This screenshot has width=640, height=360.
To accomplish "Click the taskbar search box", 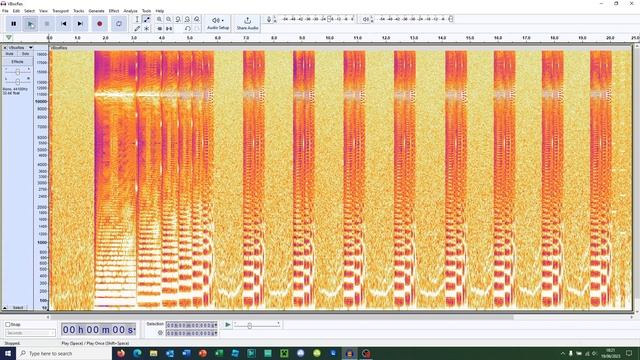I will click(x=64, y=353).
